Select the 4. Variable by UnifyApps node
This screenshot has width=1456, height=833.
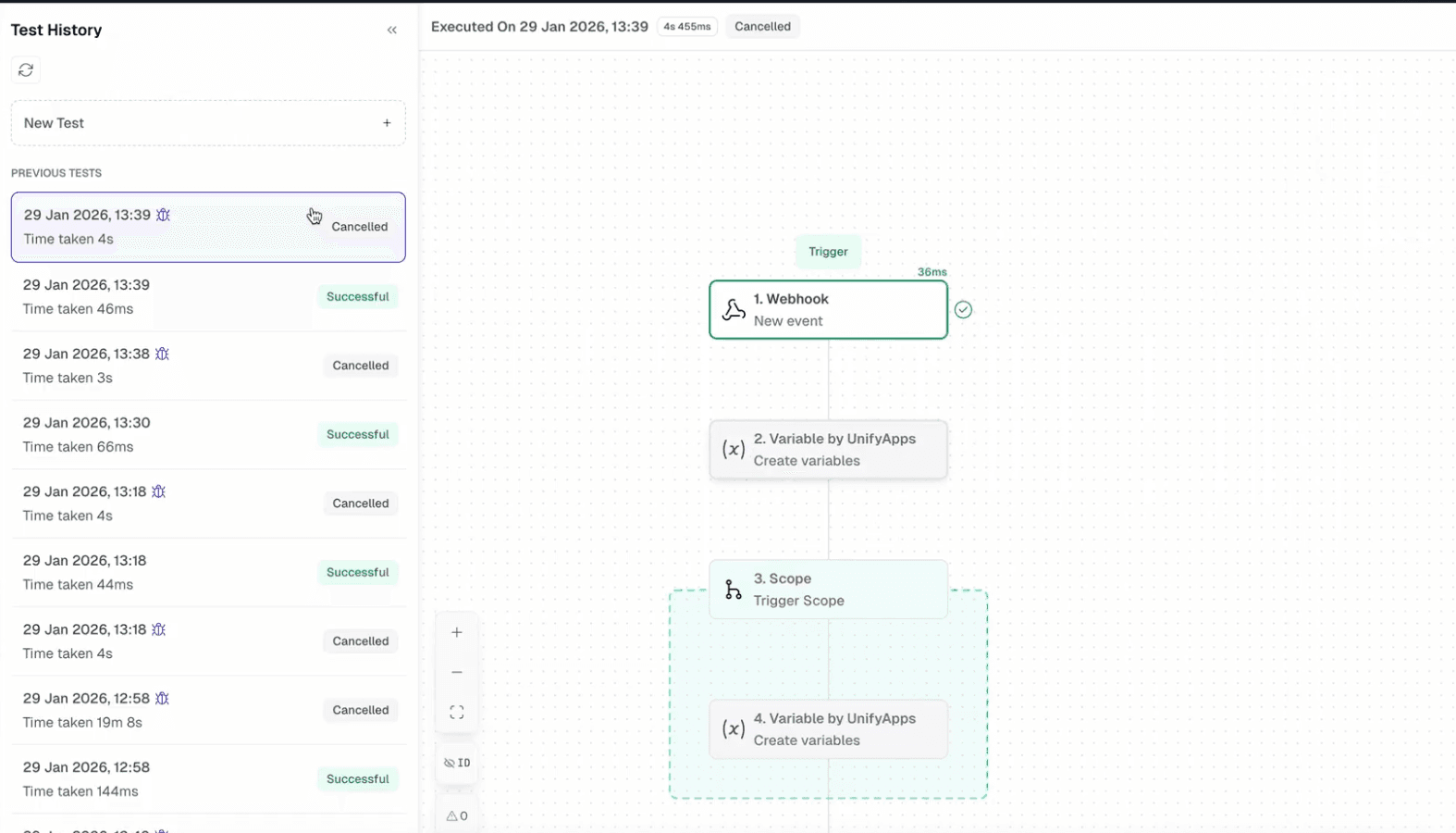828,729
